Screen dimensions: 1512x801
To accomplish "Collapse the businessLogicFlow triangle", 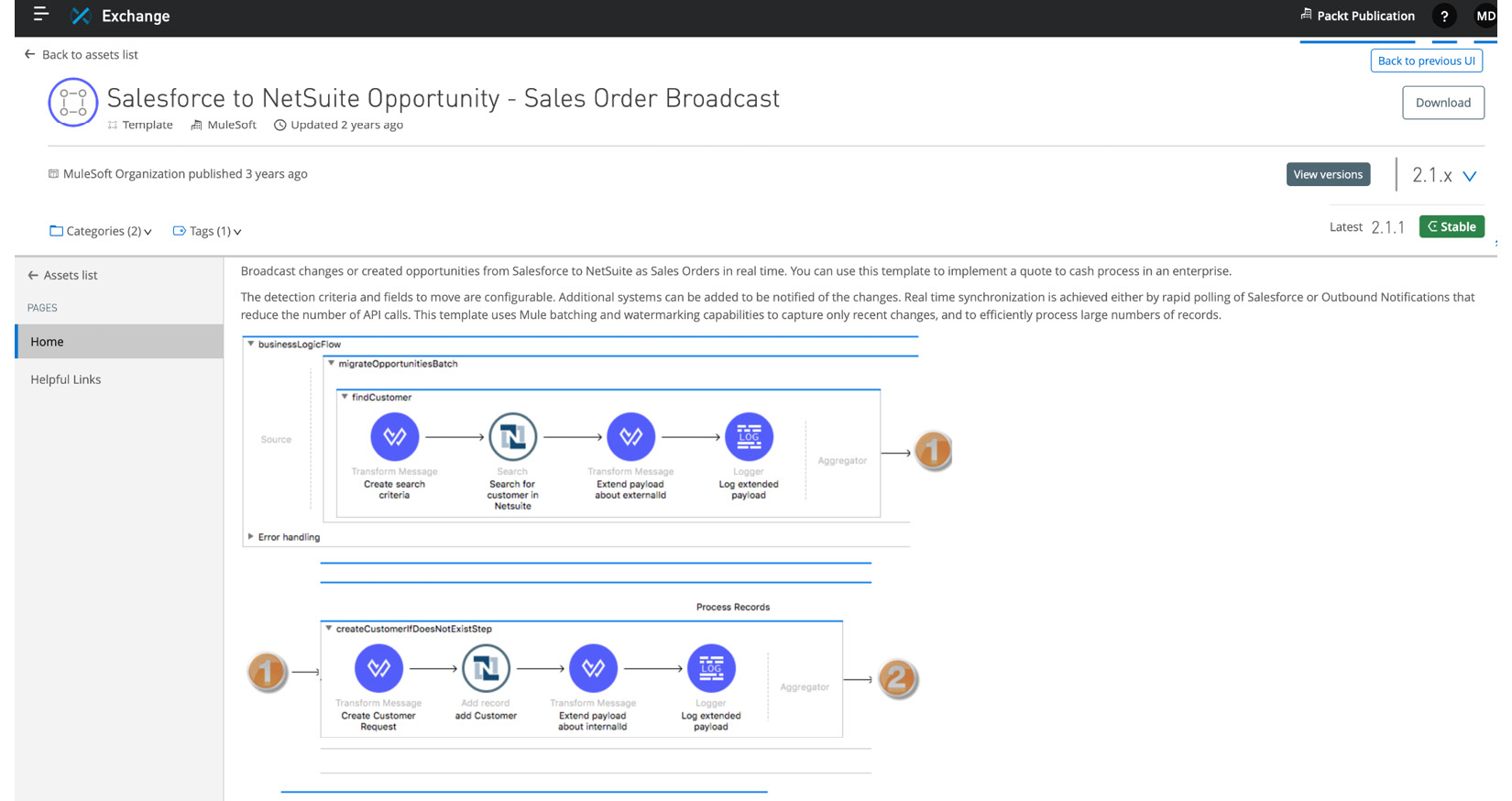I will 251,344.
